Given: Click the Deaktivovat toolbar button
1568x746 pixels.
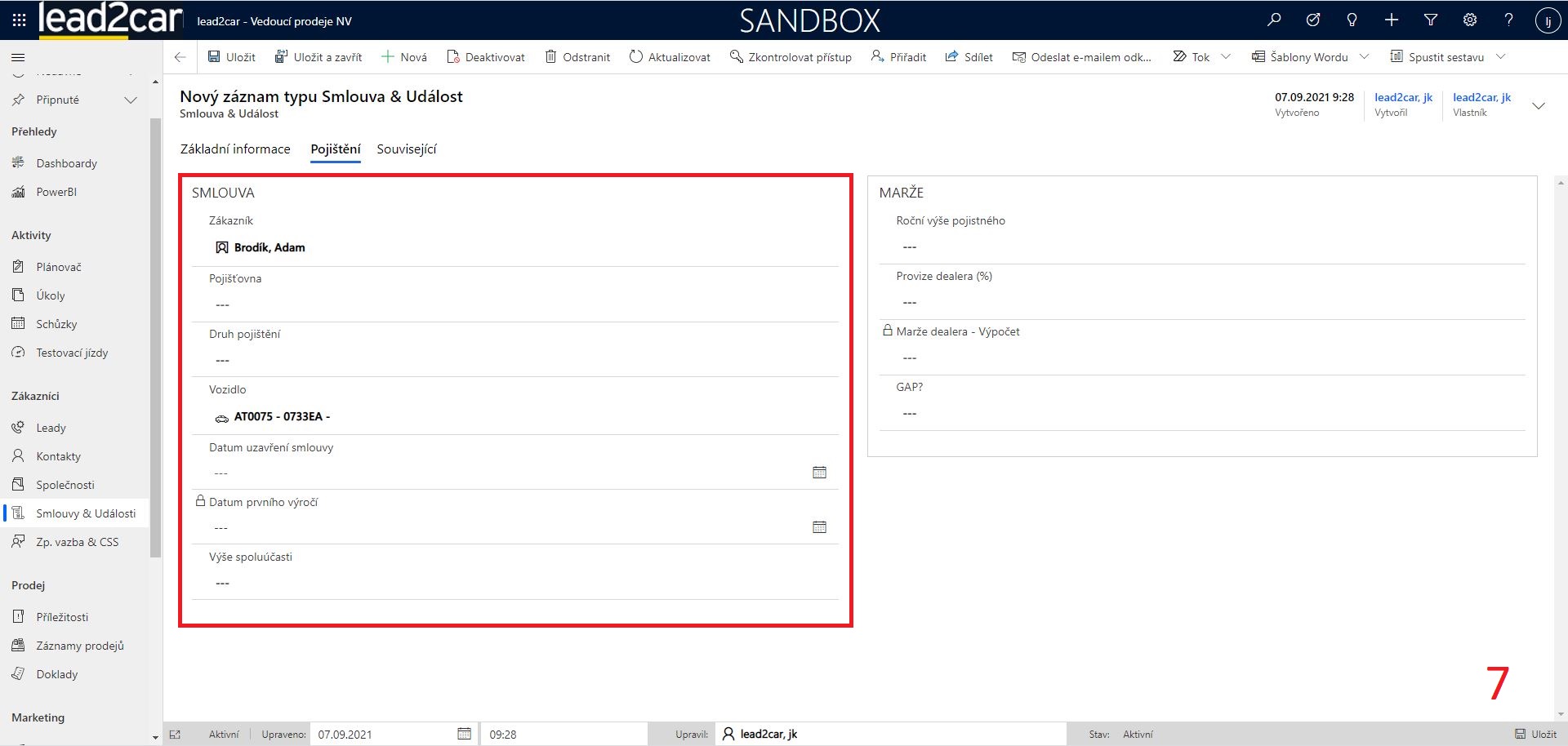Looking at the screenshot, I should 486,57.
